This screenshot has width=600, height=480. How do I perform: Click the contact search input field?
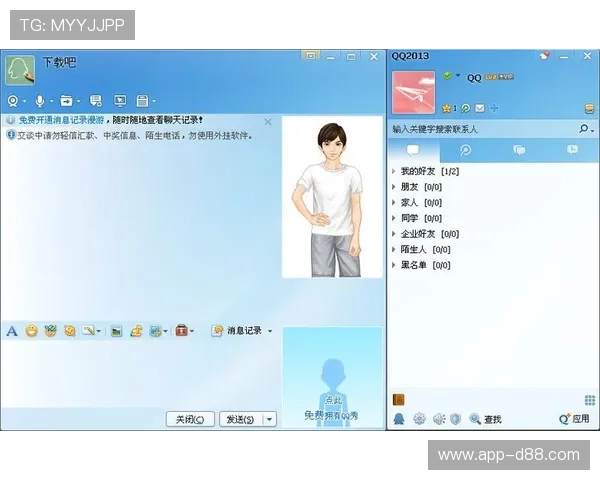480,129
